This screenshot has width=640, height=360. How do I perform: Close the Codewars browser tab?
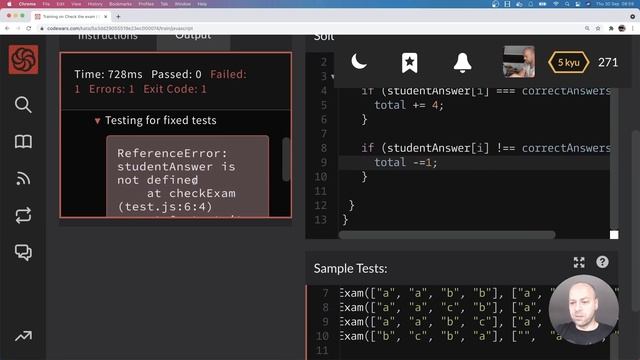pyautogui.click(x=106, y=16)
